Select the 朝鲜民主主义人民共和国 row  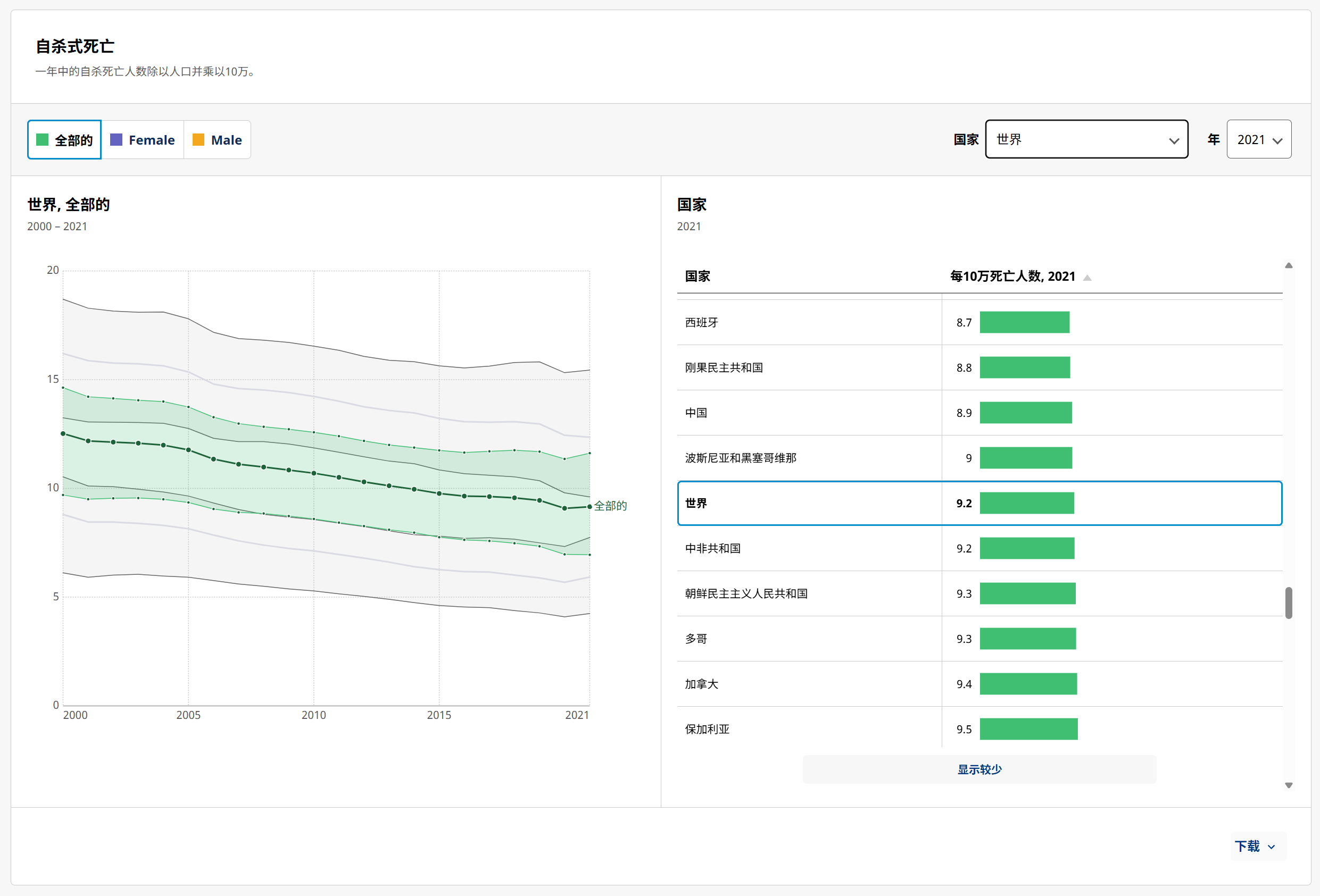[979, 593]
